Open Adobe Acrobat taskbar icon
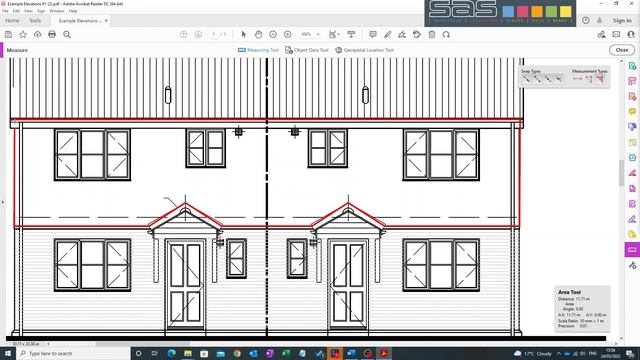 click(384, 353)
